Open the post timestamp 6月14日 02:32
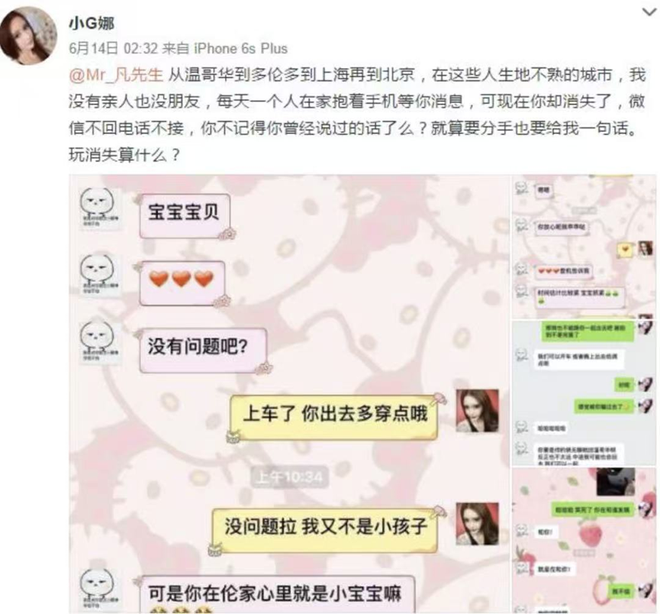The width and height of the screenshot is (660, 614). (113, 48)
